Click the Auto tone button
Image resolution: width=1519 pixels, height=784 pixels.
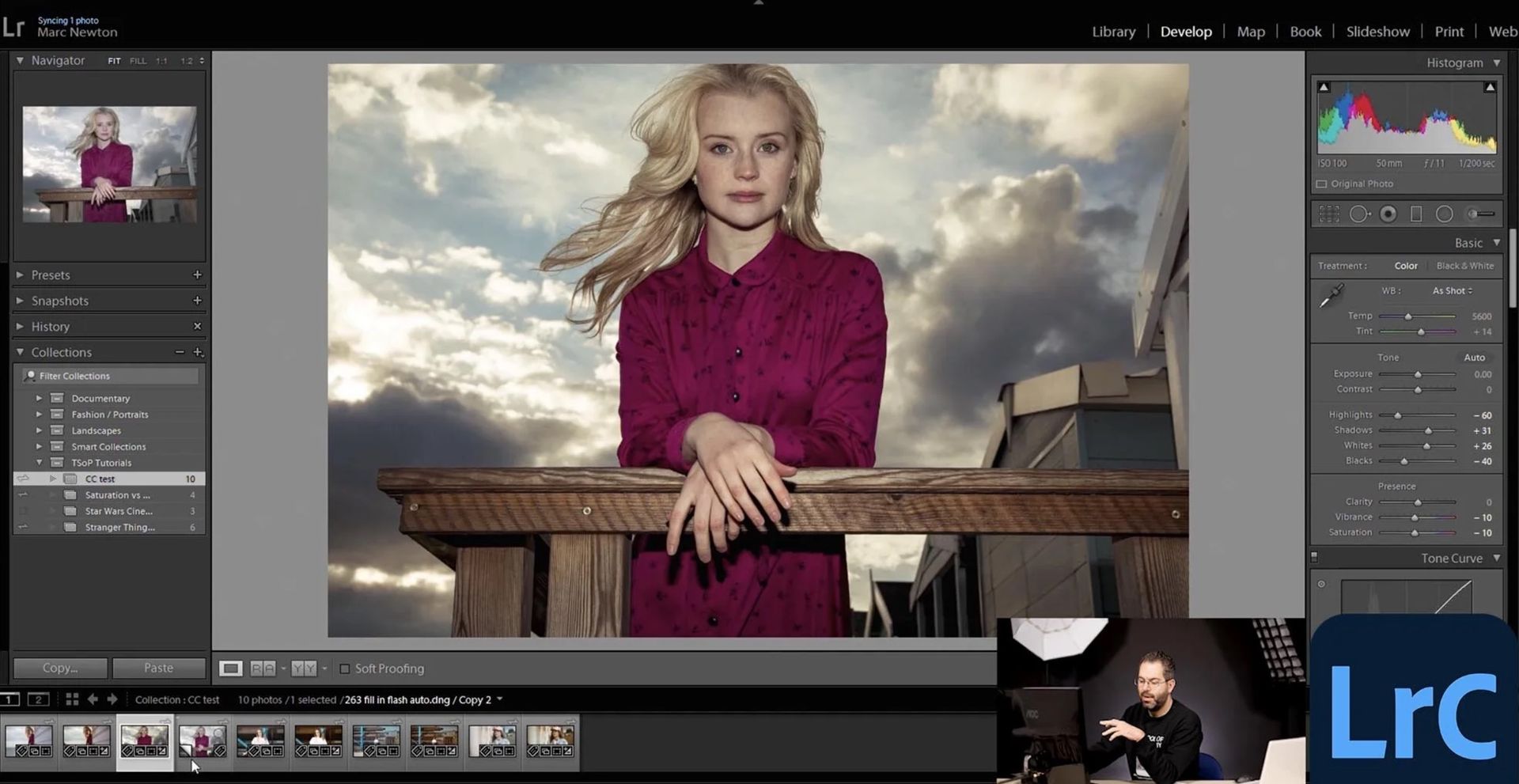1474,358
